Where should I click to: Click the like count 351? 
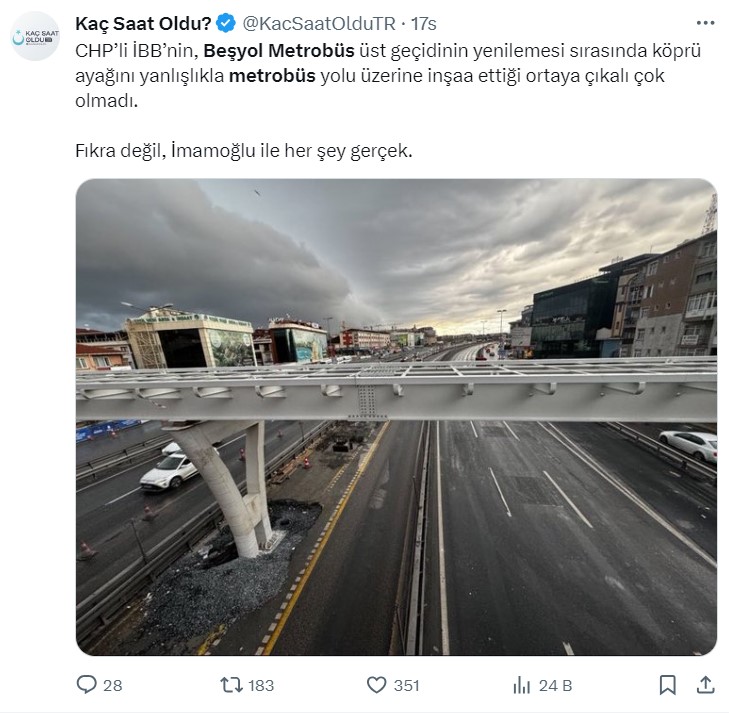click(x=406, y=686)
